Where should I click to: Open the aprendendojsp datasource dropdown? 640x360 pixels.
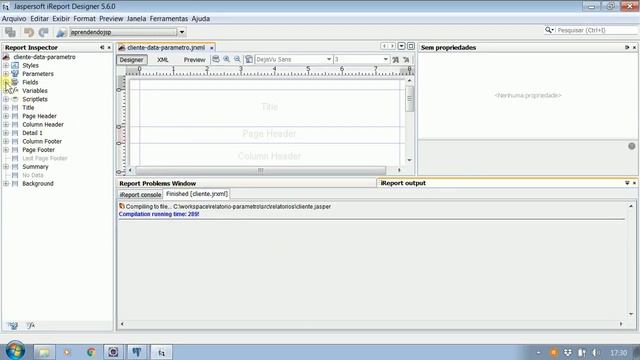click(182, 32)
